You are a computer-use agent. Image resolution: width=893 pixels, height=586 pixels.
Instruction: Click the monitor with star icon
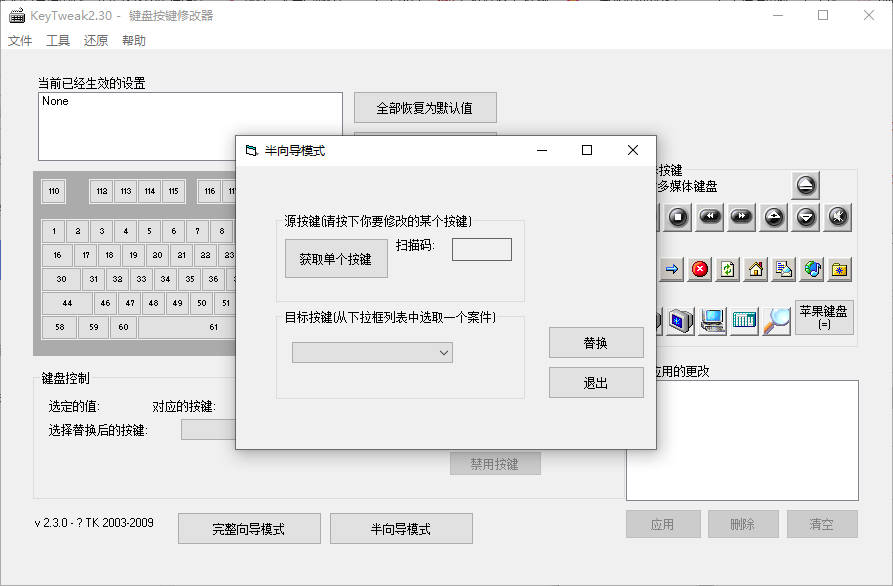(680, 321)
